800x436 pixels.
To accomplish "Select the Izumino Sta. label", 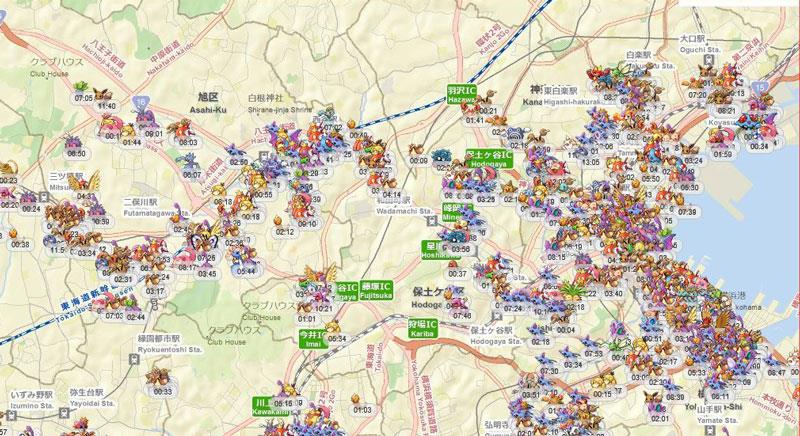I will point(32,406).
